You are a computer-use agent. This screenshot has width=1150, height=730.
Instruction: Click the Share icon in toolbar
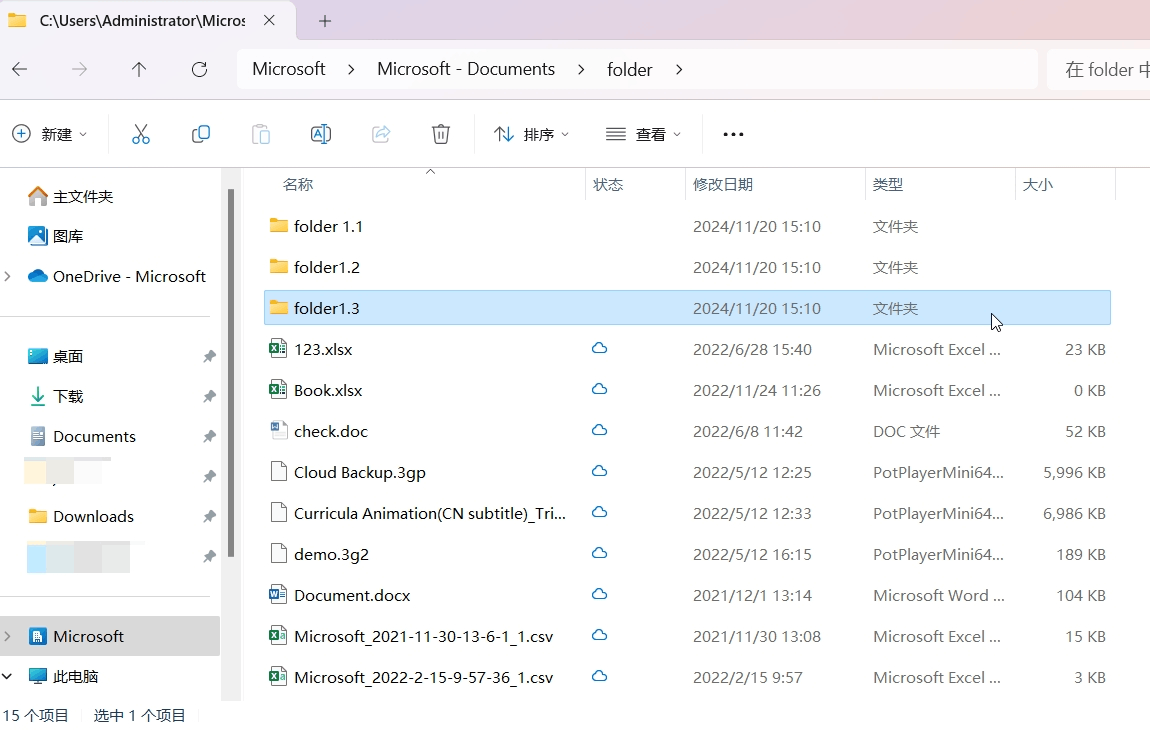click(381, 134)
